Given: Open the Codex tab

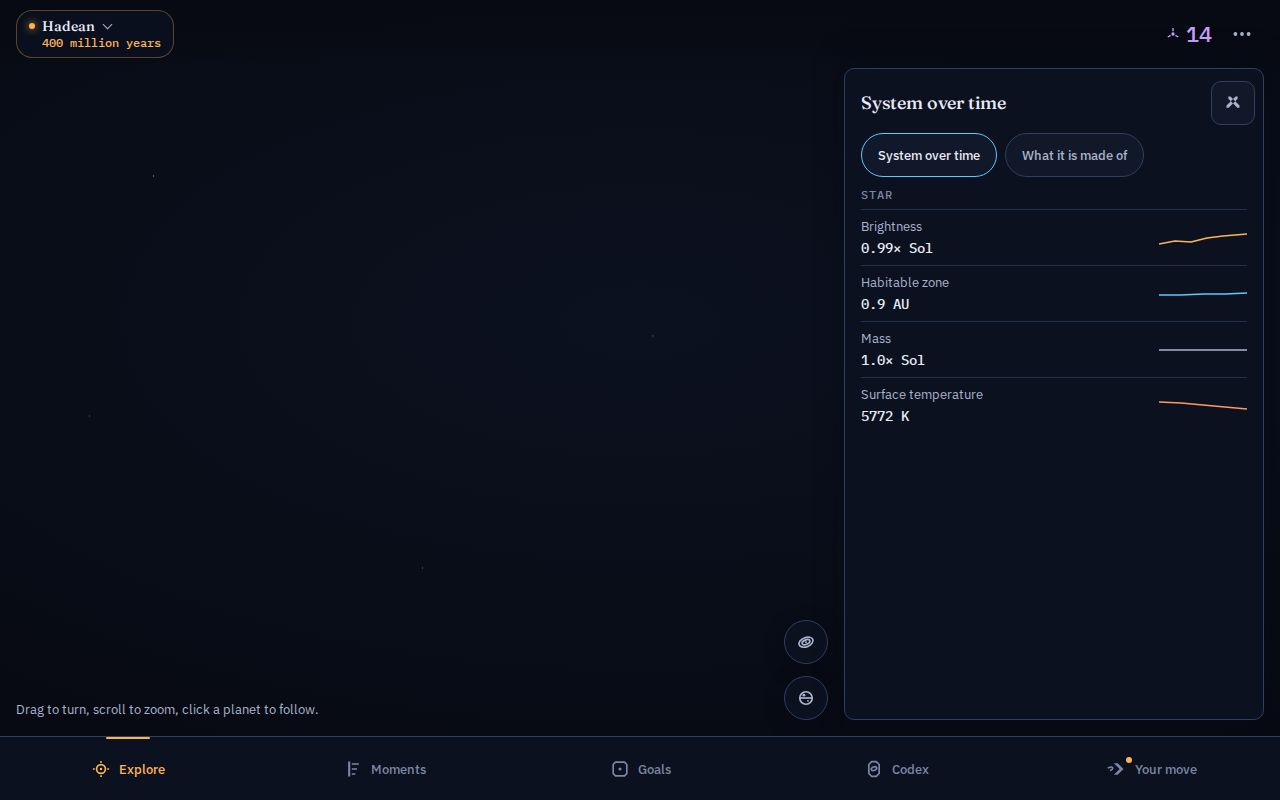Looking at the screenshot, I should 896,769.
